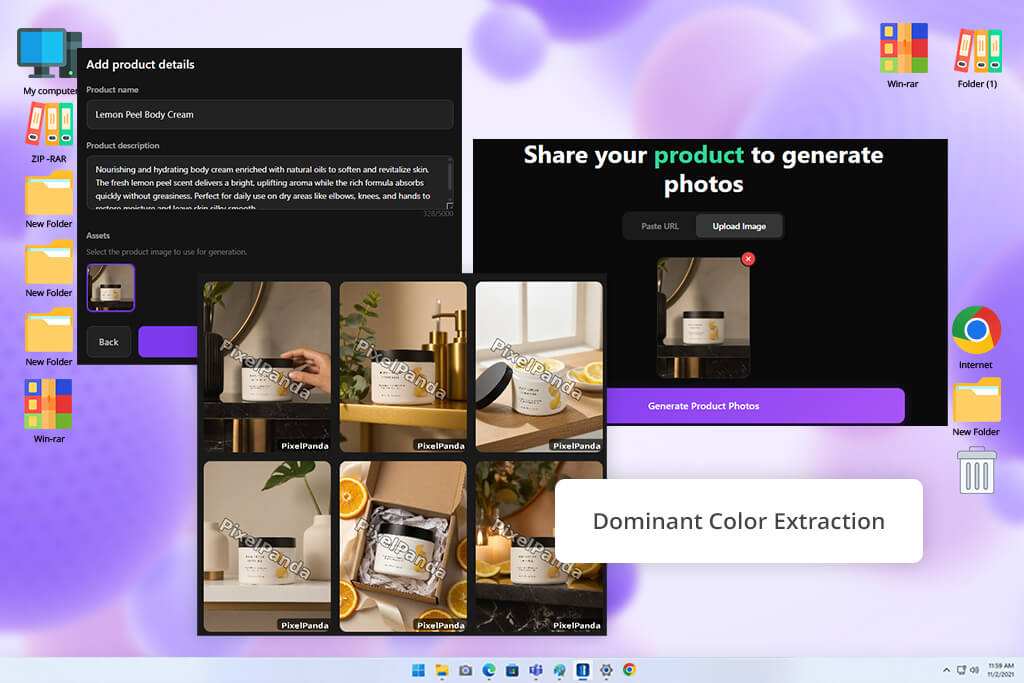Viewport: 1024px width, 683px height.
Task: Open generated photo with gold pump bottle
Action: point(403,366)
